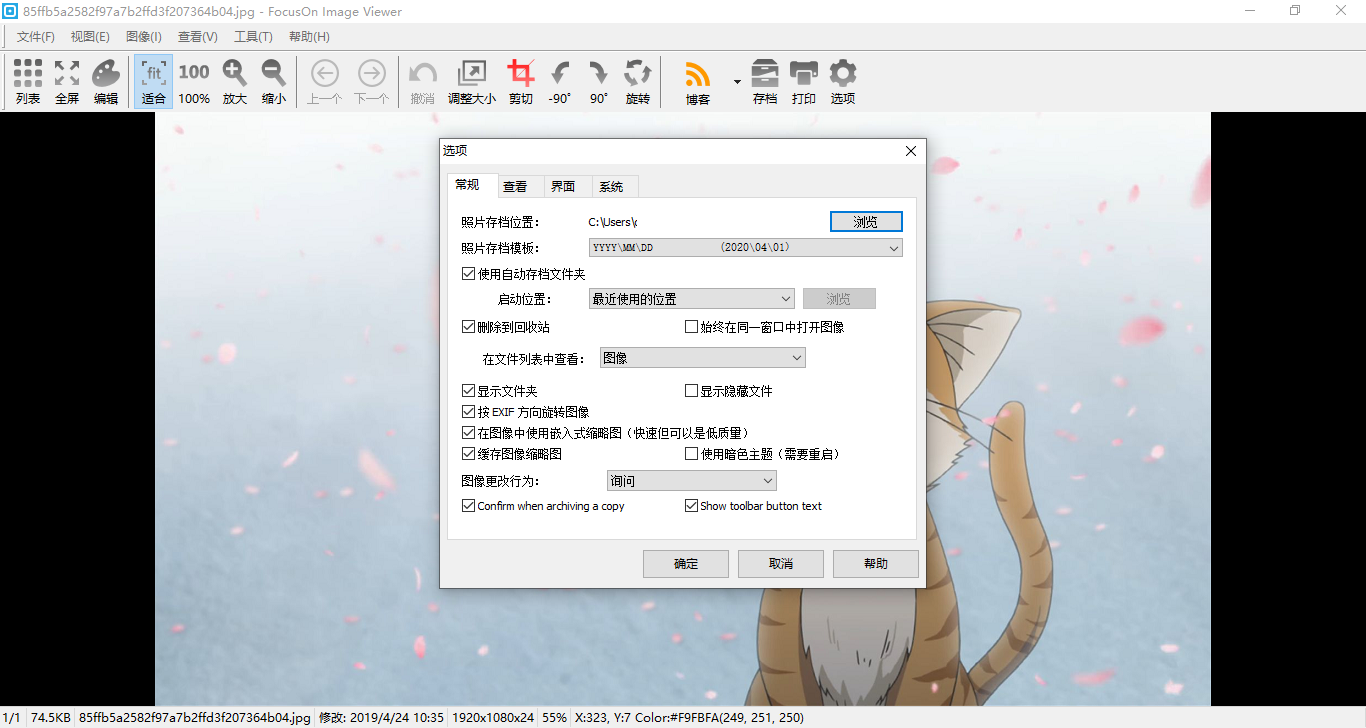Open 调整大小 resize tool
The height and width of the screenshot is (728, 1366).
(472, 81)
